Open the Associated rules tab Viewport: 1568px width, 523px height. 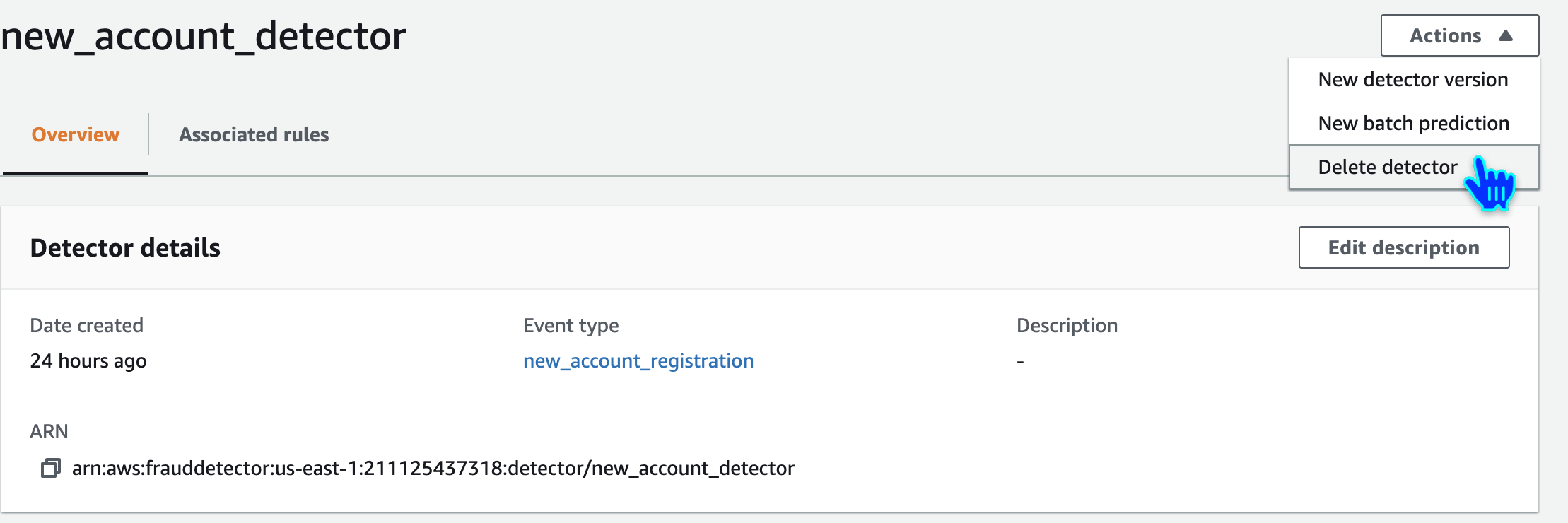tap(254, 134)
